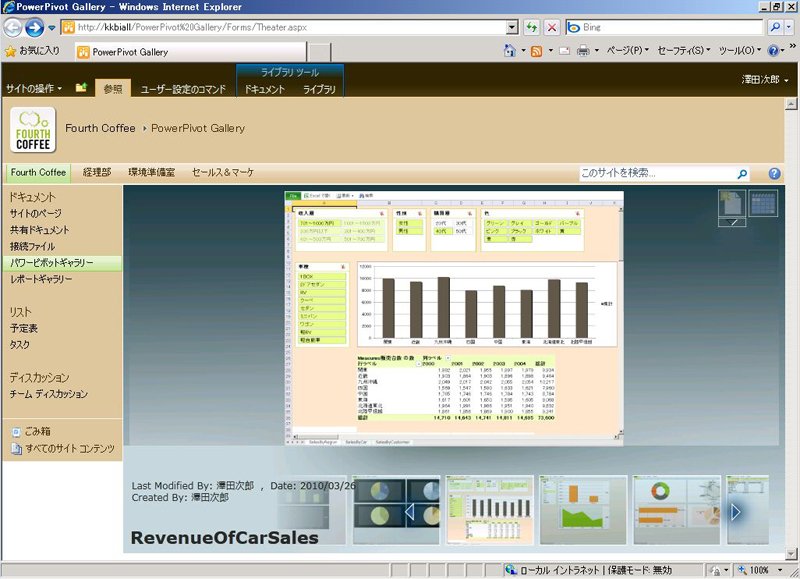
Task: Open 共有ドキュメント in the sidebar
Action: (x=39, y=230)
